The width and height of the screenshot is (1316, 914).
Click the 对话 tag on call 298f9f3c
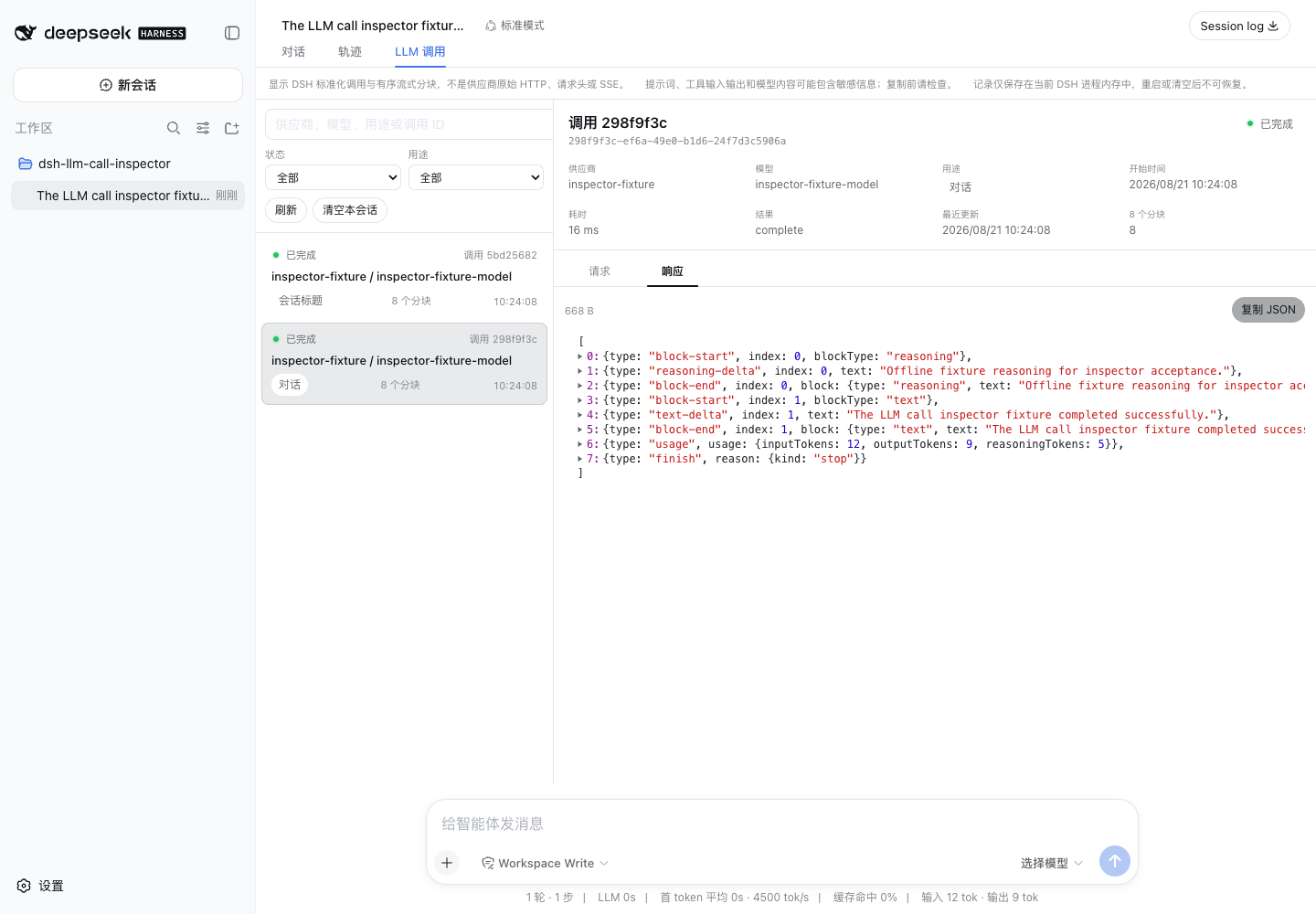290,385
